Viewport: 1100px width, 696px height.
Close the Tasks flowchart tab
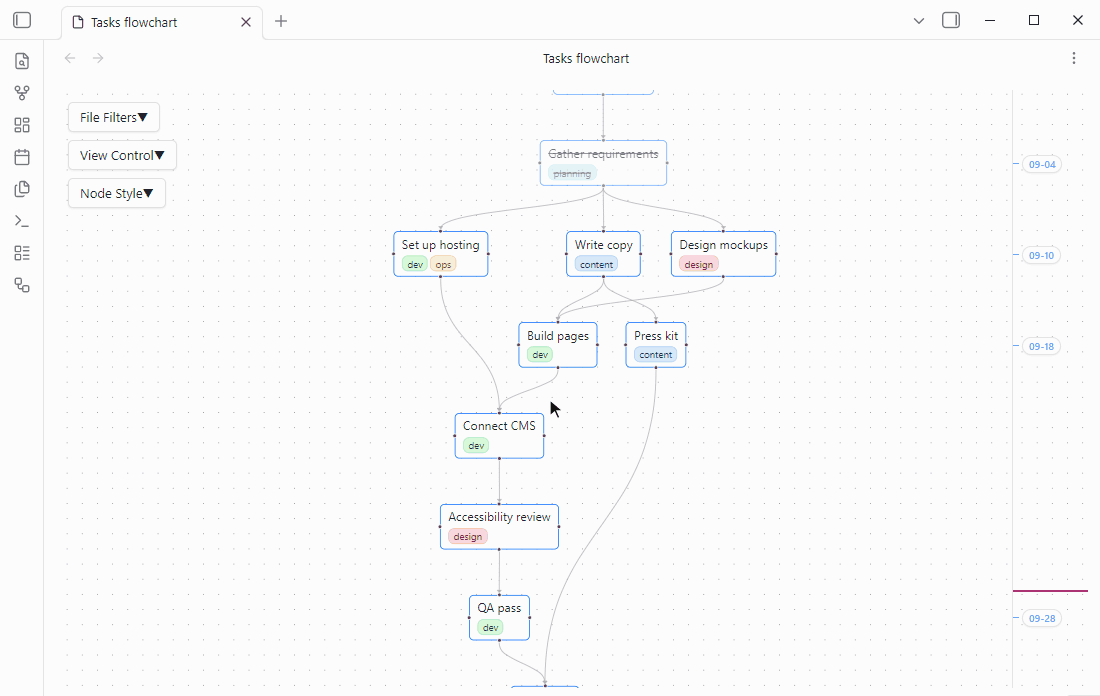click(x=246, y=22)
